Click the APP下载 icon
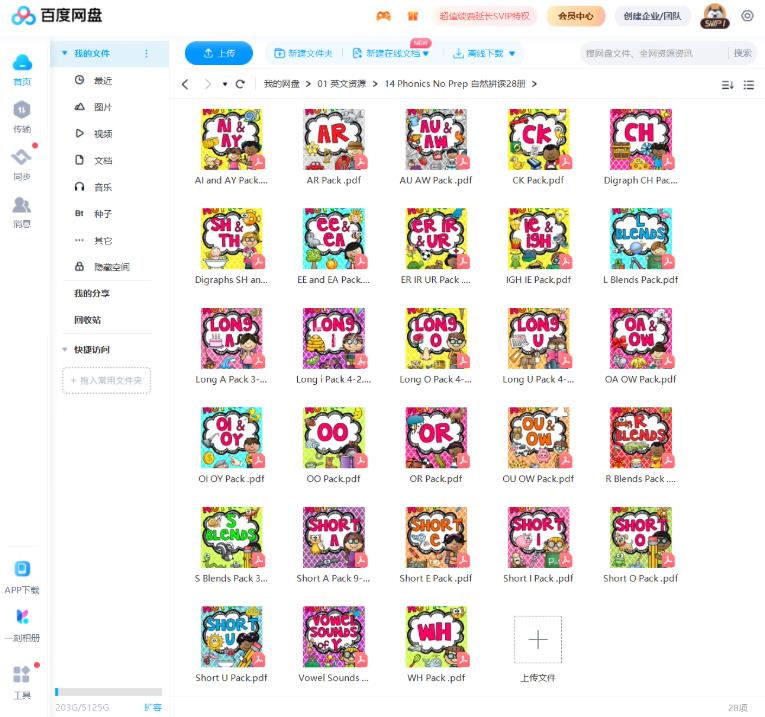Screen dimensions: 765x717 (22, 569)
